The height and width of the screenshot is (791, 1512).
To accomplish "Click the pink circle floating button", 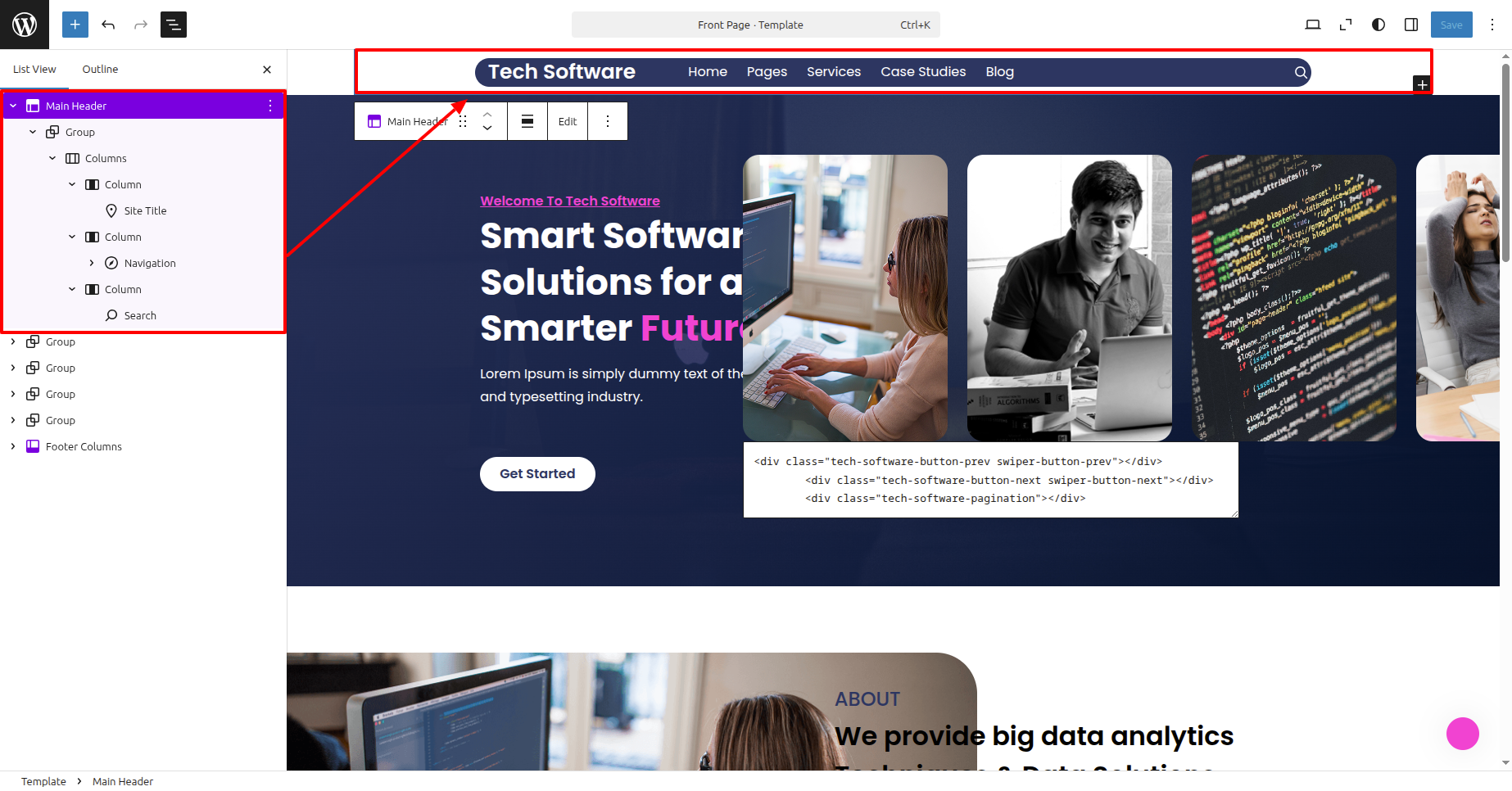I will click(x=1463, y=734).
